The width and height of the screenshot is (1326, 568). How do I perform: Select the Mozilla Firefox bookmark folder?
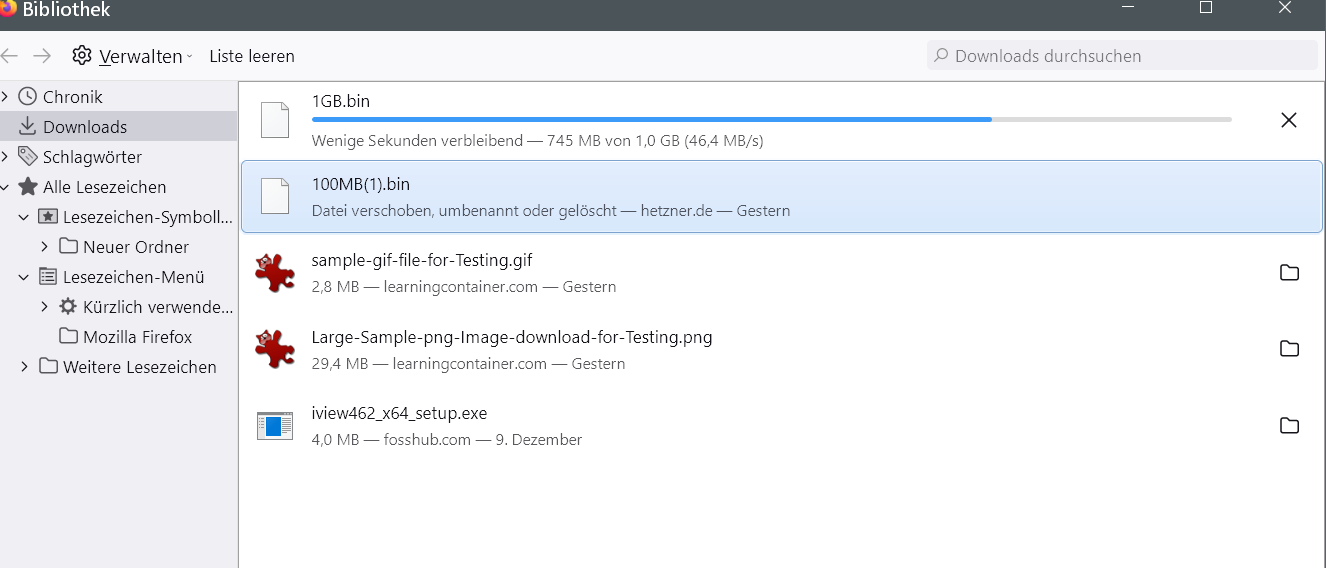tap(137, 337)
